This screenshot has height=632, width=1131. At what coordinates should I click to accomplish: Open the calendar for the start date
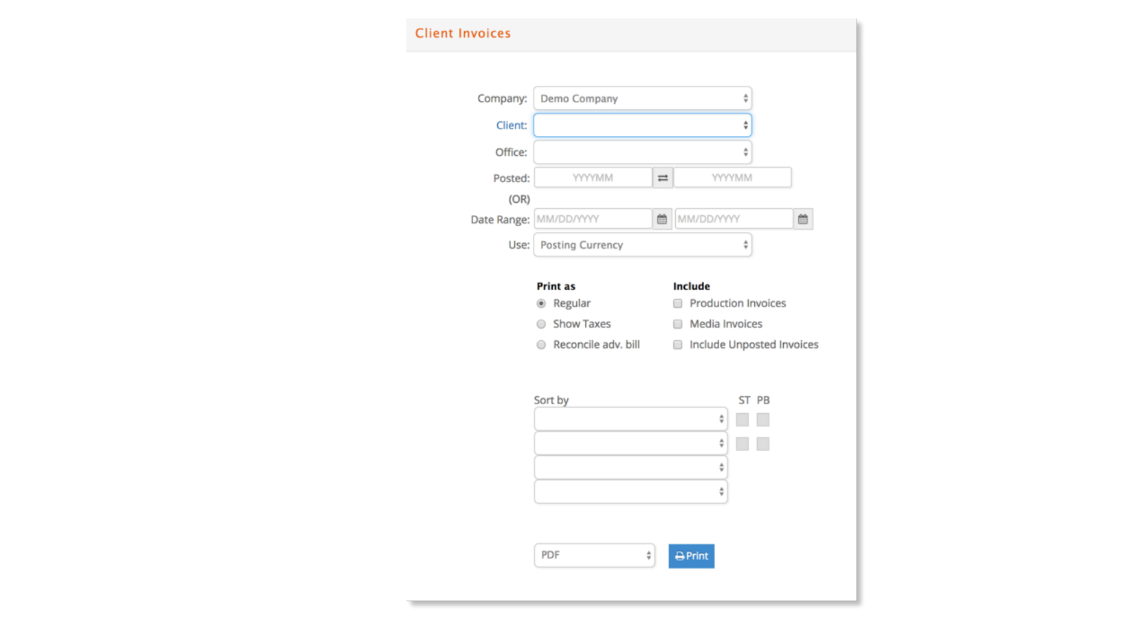[x=662, y=219]
